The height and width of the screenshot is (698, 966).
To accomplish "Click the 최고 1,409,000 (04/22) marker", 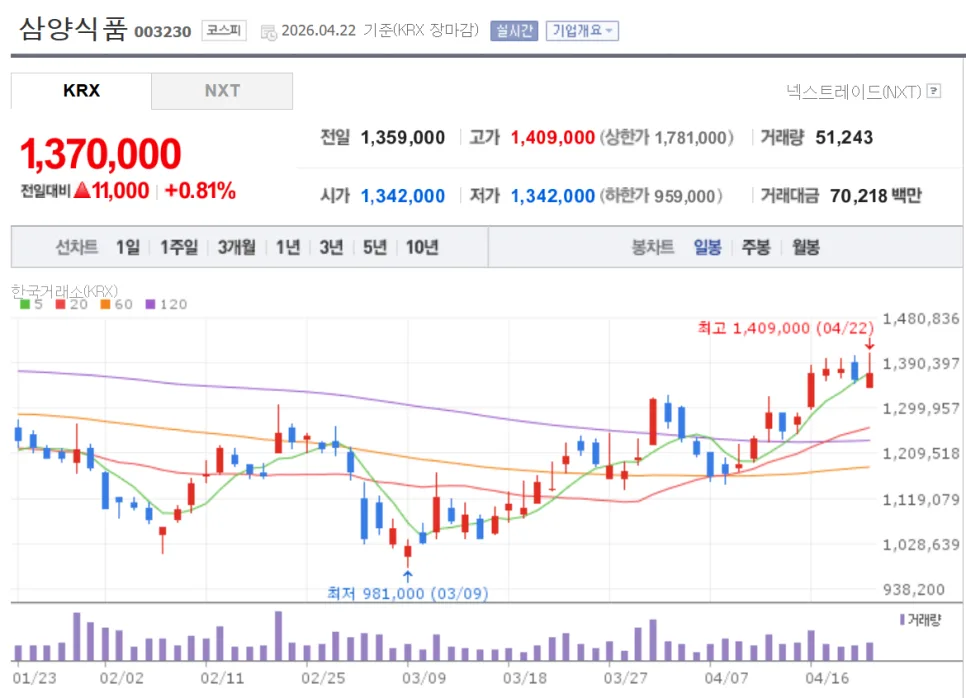I will (x=785, y=328).
